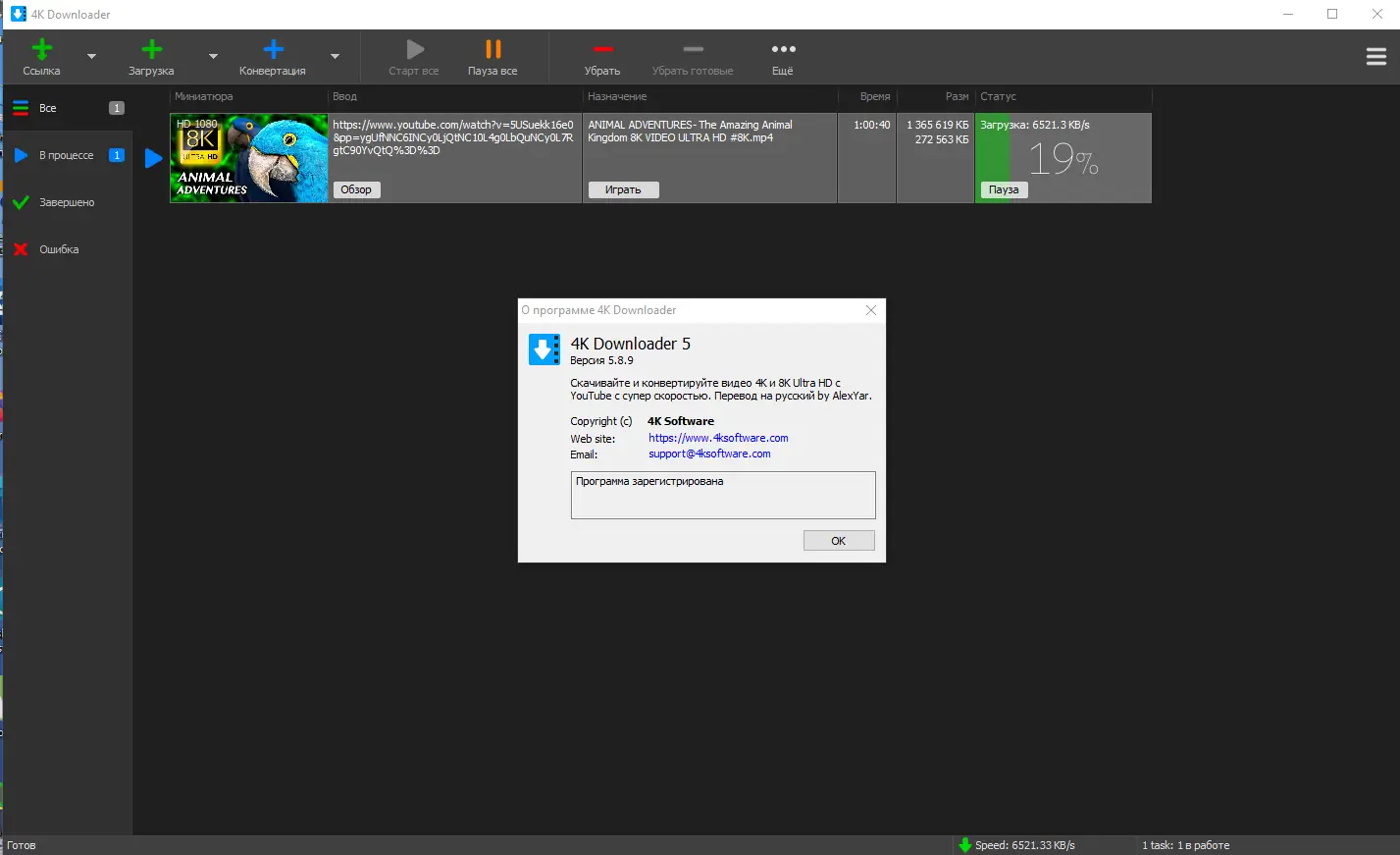Click the 1:00:40 duration value
Screen dimensions: 1400x855
tap(872, 125)
